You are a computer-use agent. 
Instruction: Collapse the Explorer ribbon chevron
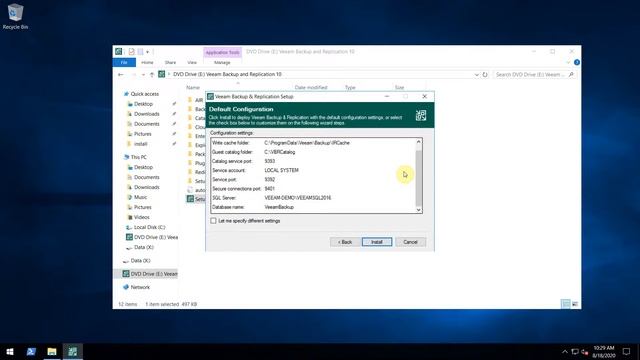click(568, 62)
